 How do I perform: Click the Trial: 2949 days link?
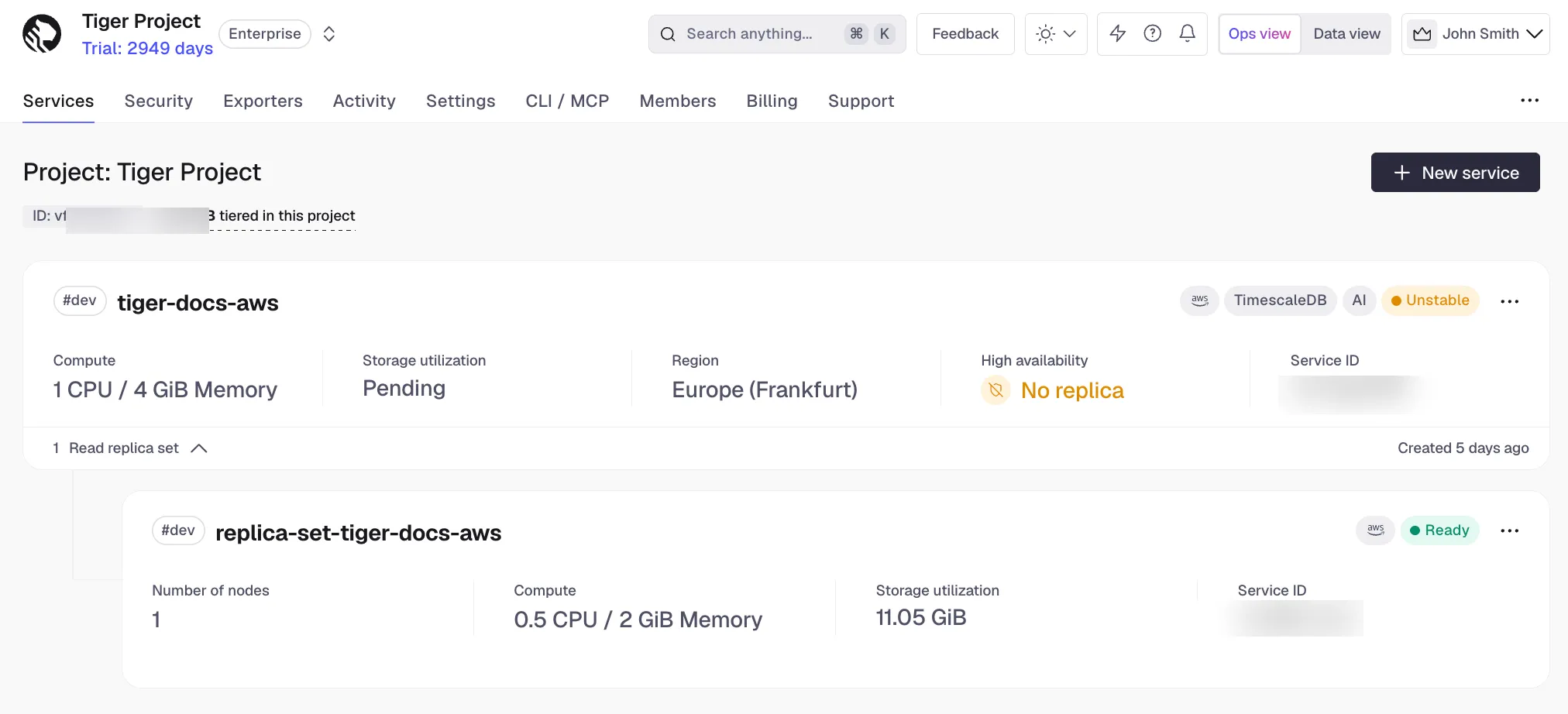click(148, 48)
